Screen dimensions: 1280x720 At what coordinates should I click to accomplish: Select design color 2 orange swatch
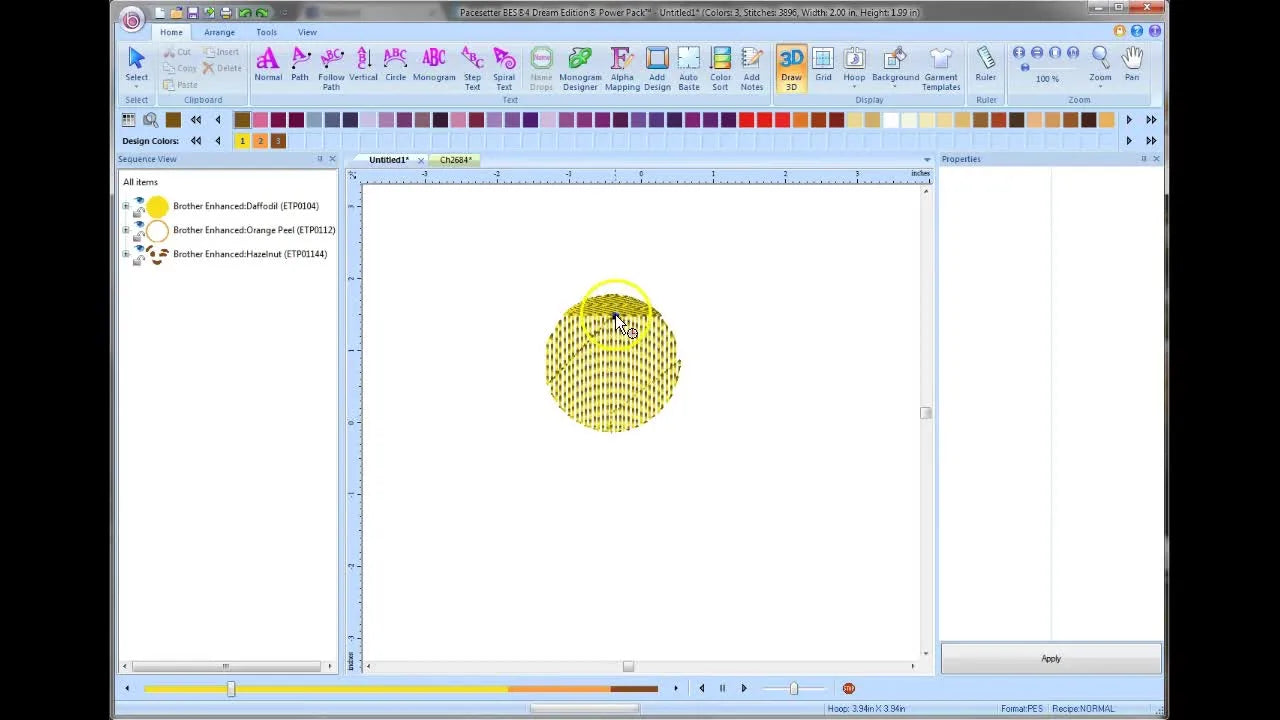(x=260, y=141)
